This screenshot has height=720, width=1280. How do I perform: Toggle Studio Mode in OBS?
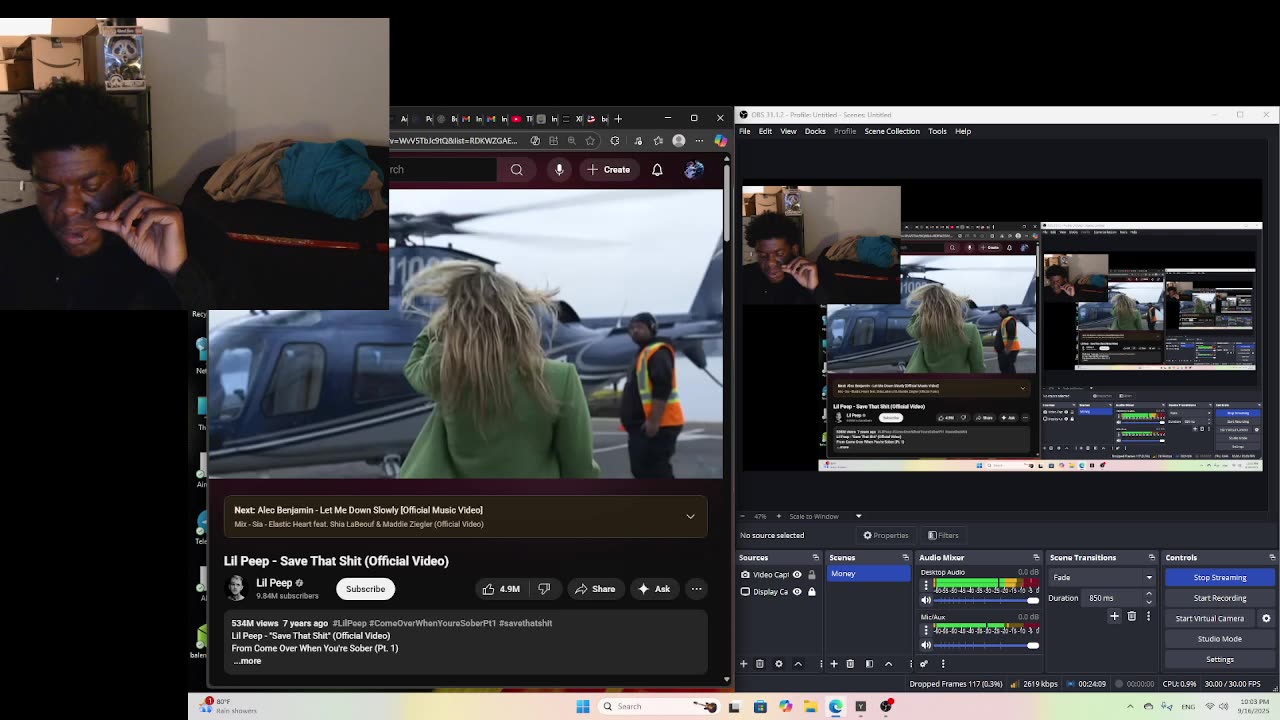pyautogui.click(x=1219, y=639)
